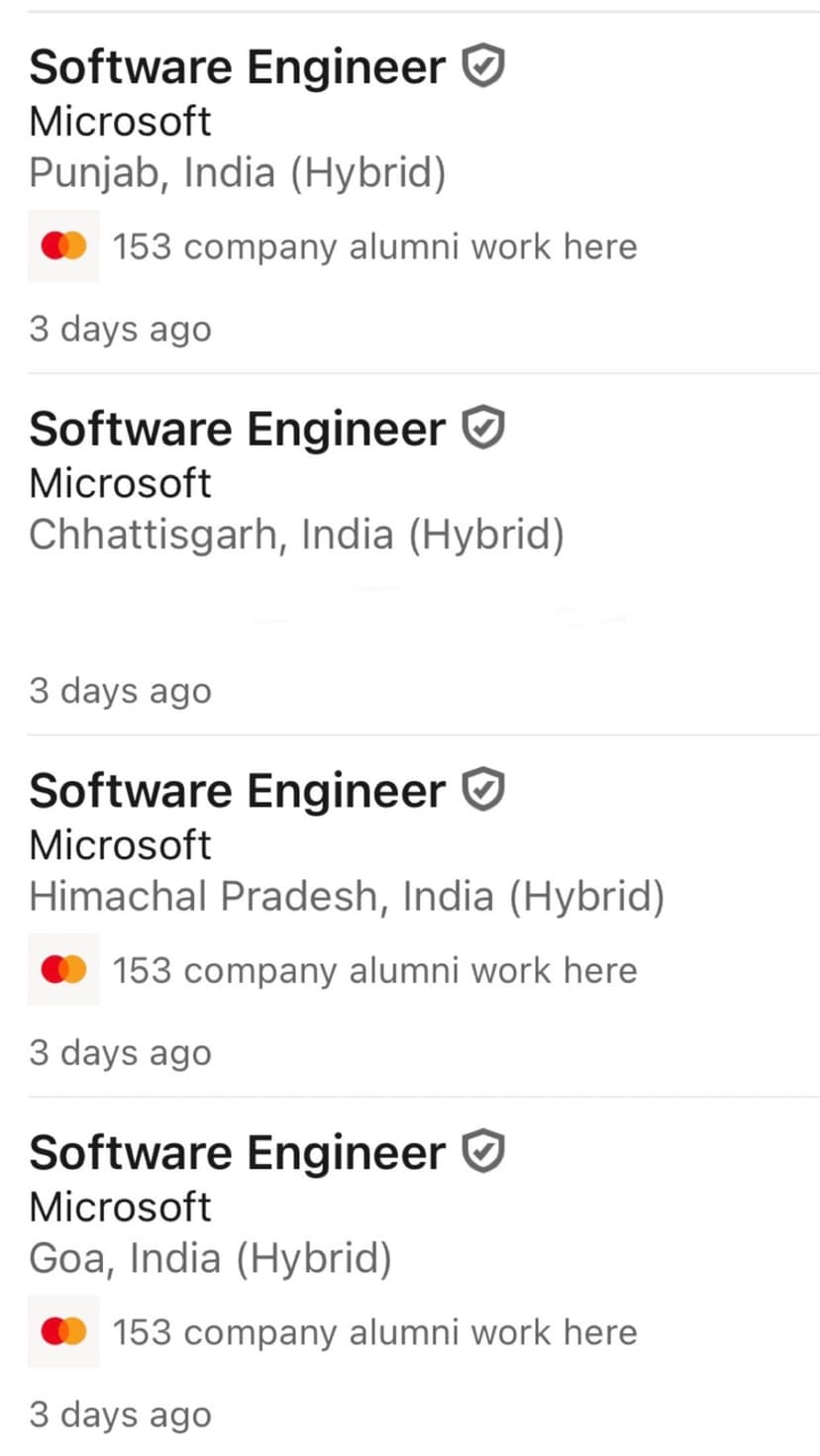Screen dimensions: 820x1456
Task: Select the "Goa, India (Hybrid)" location text
Action: pyautogui.click(x=210, y=1258)
